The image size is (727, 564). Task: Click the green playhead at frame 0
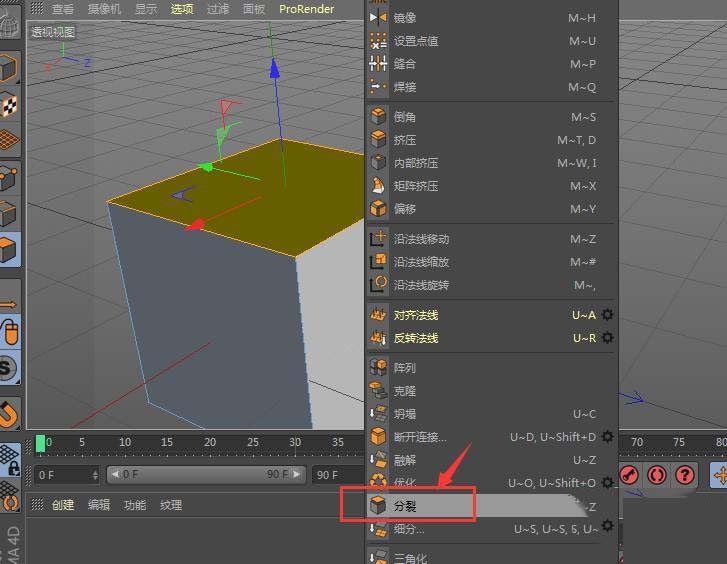41,443
